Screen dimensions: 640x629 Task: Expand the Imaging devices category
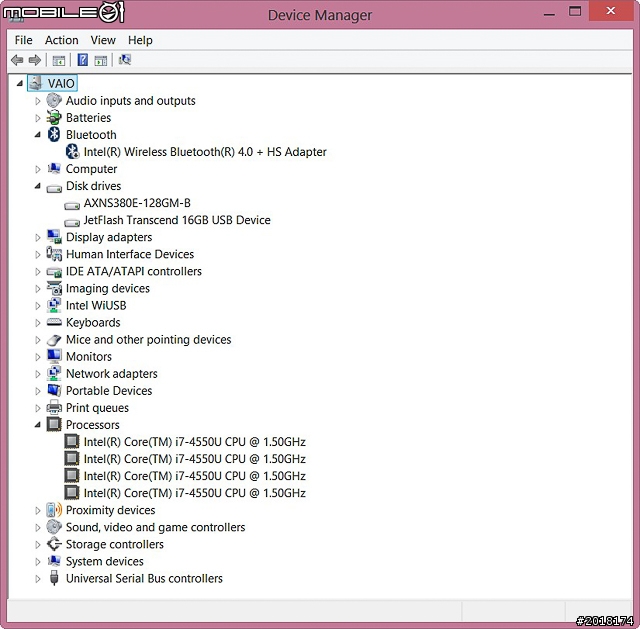[38, 289]
